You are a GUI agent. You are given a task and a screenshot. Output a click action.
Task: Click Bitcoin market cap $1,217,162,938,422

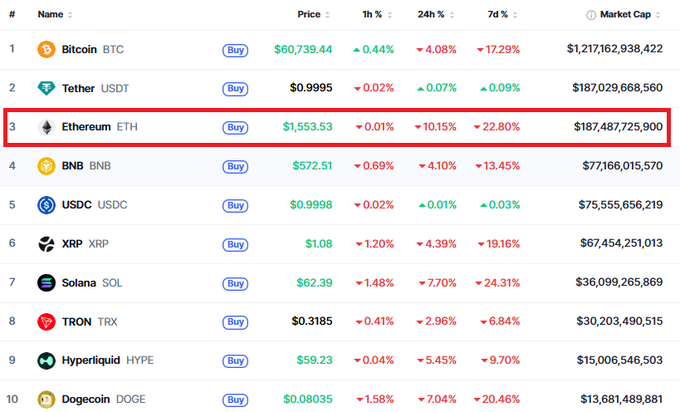(x=615, y=49)
